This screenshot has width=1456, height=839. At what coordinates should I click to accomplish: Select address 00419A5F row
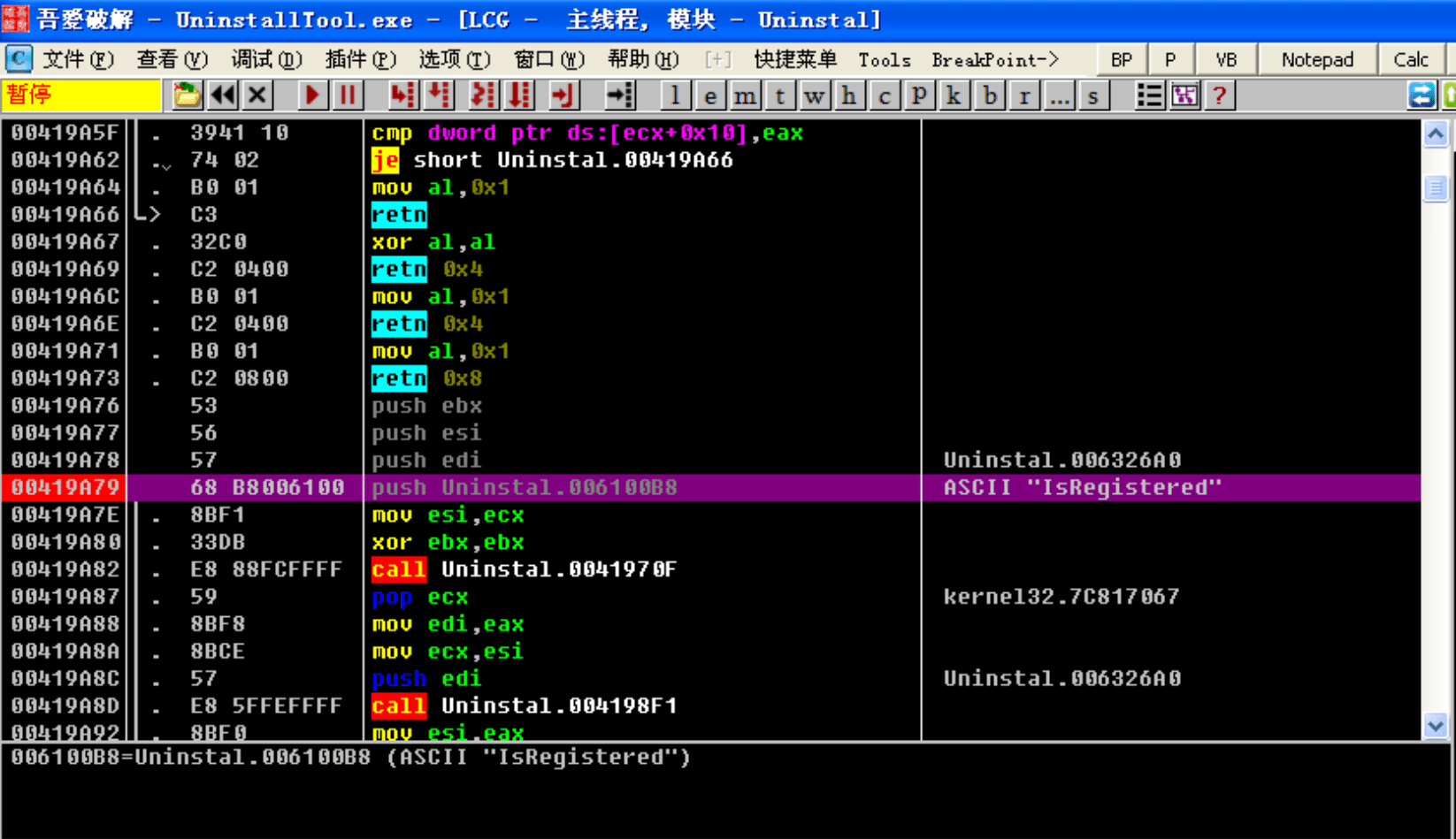(x=711, y=133)
